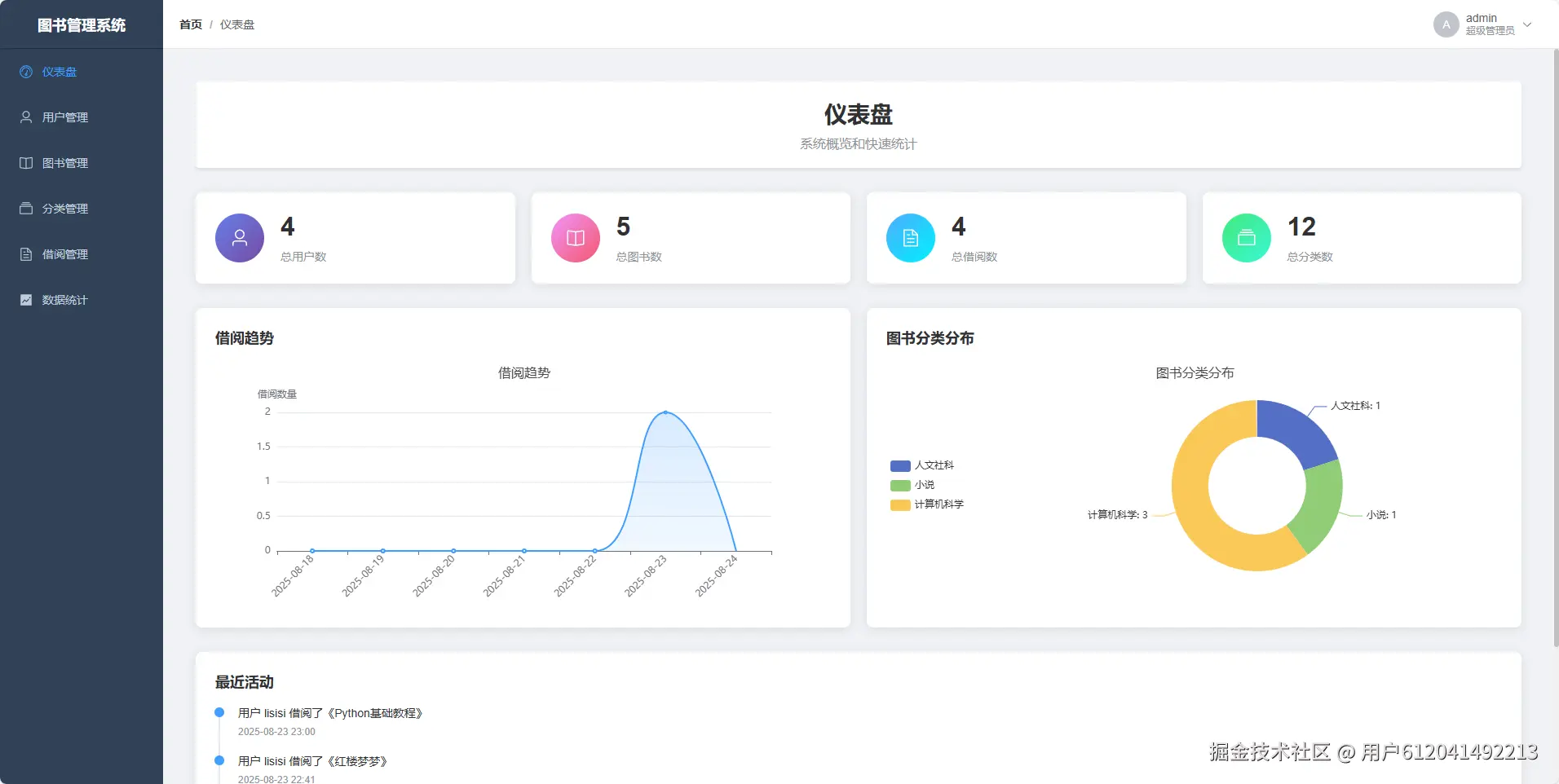1559x784 pixels.
Task: Click the admin avatar circle with letter A
Action: [x=1446, y=24]
